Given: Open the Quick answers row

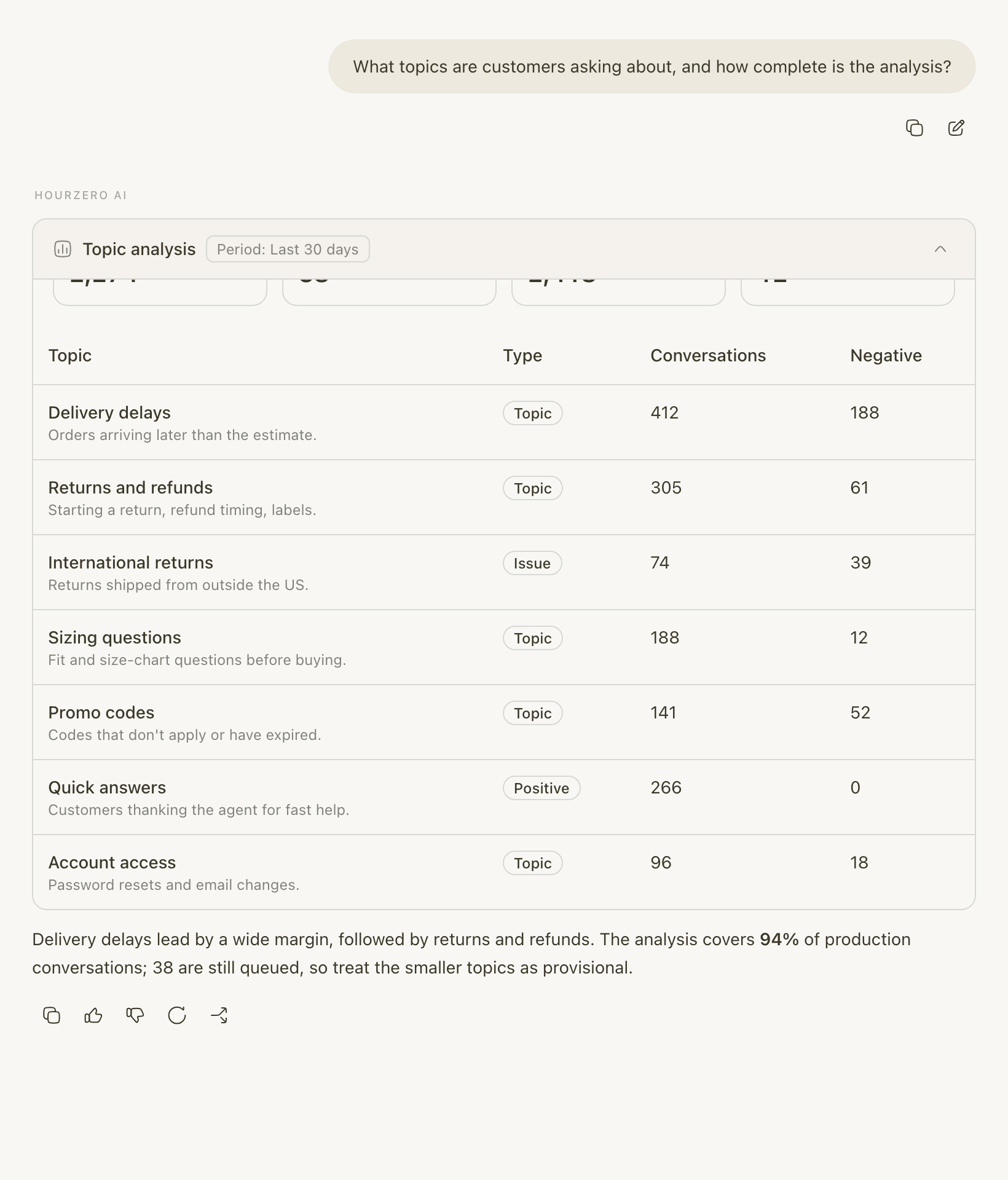Looking at the screenshot, I should 504,798.
